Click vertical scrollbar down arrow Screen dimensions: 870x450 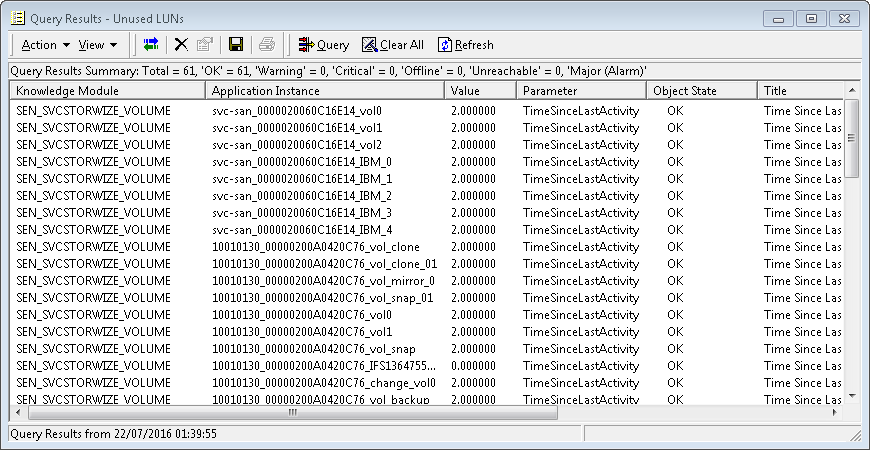click(852, 396)
